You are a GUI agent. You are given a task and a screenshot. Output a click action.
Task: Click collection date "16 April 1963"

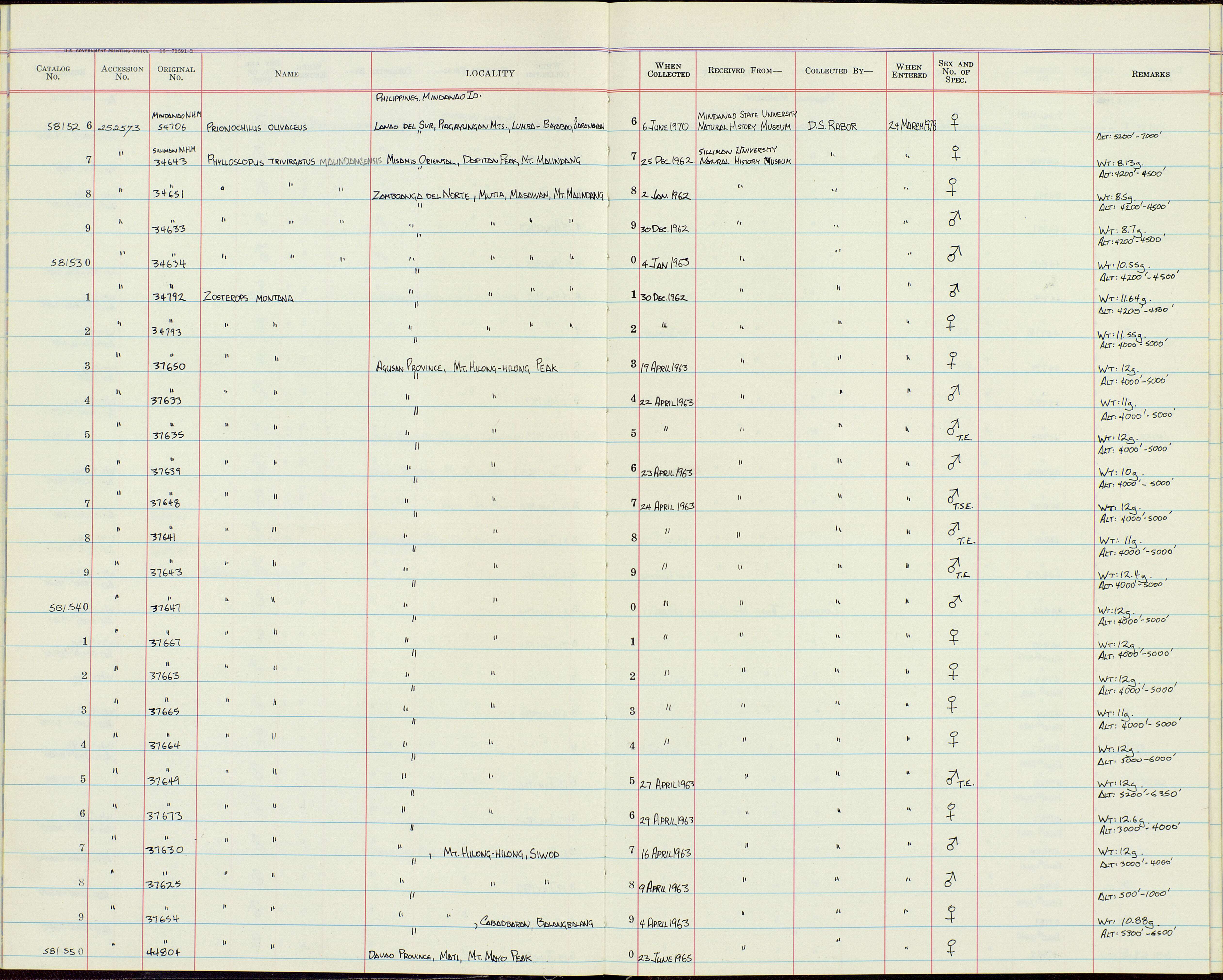(666, 853)
